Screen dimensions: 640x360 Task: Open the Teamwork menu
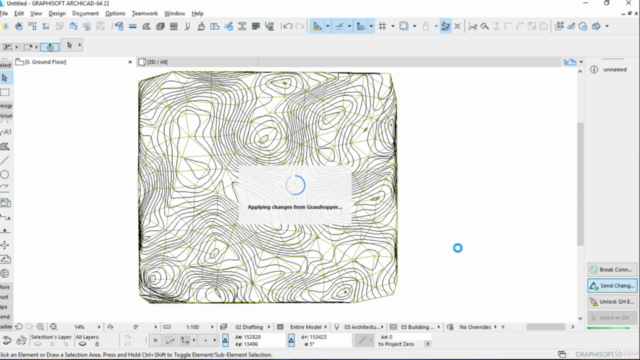click(144, 13)
